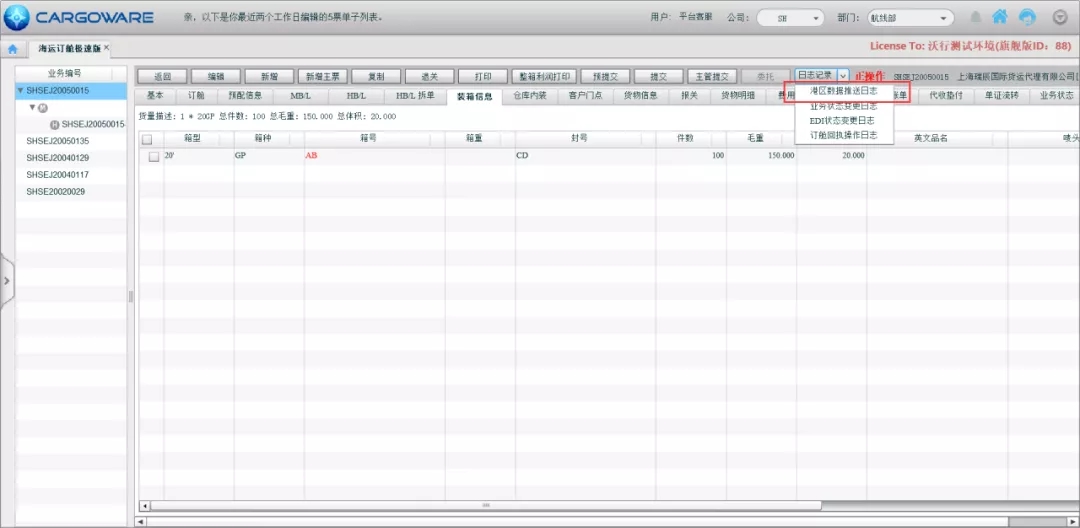Click the 主管提交 button

pos(712,76)
